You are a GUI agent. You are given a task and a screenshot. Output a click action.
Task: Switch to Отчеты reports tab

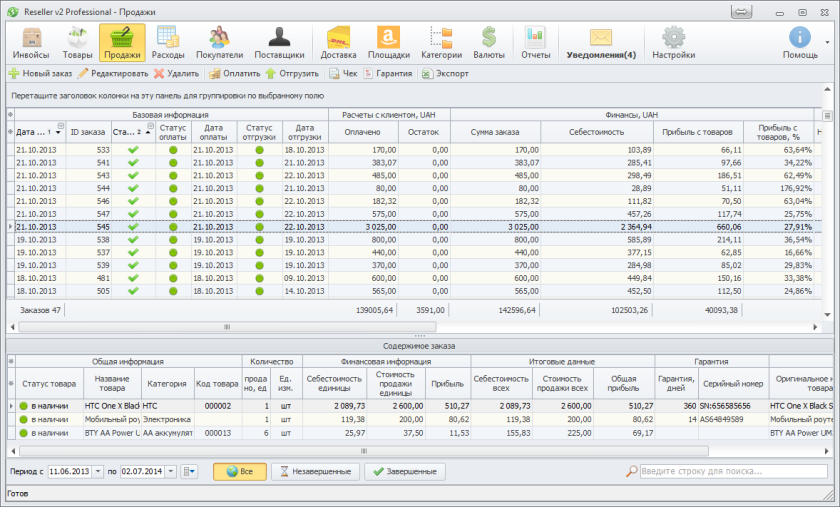click(x=536, y=43)
